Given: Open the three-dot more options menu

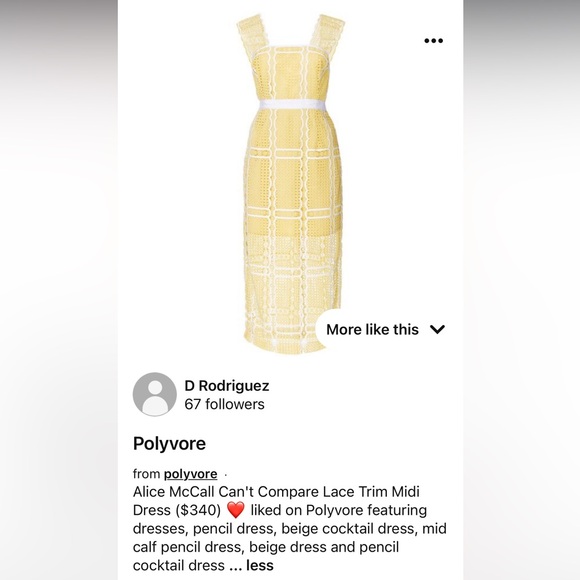Looking at the screenshot, I should pyautogui.click(x=434, y=41).
